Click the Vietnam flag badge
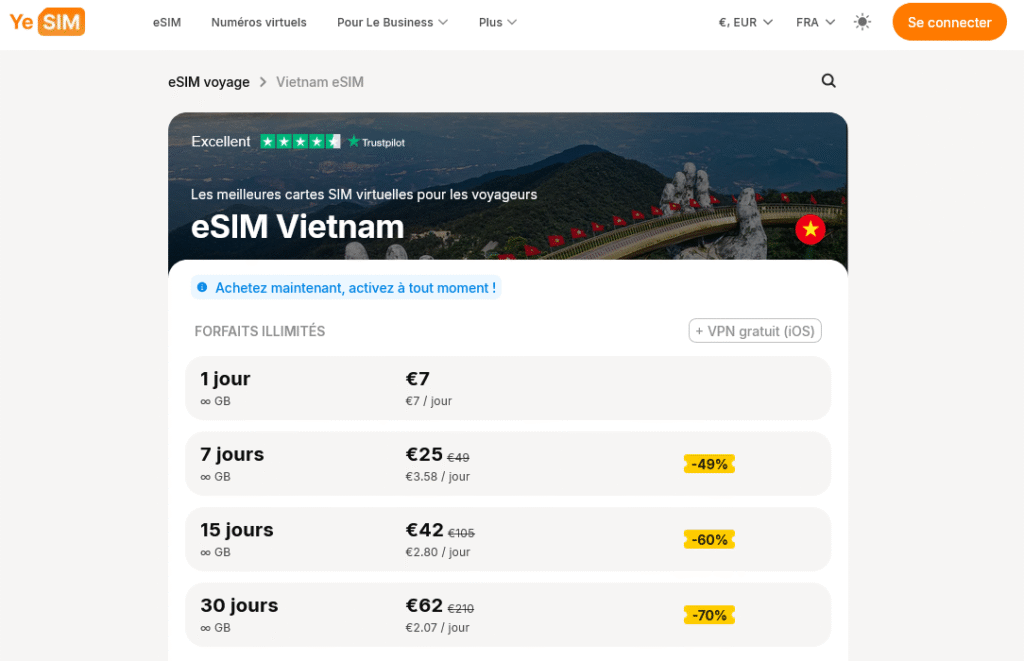1024x661 pixels. point(810,229)
